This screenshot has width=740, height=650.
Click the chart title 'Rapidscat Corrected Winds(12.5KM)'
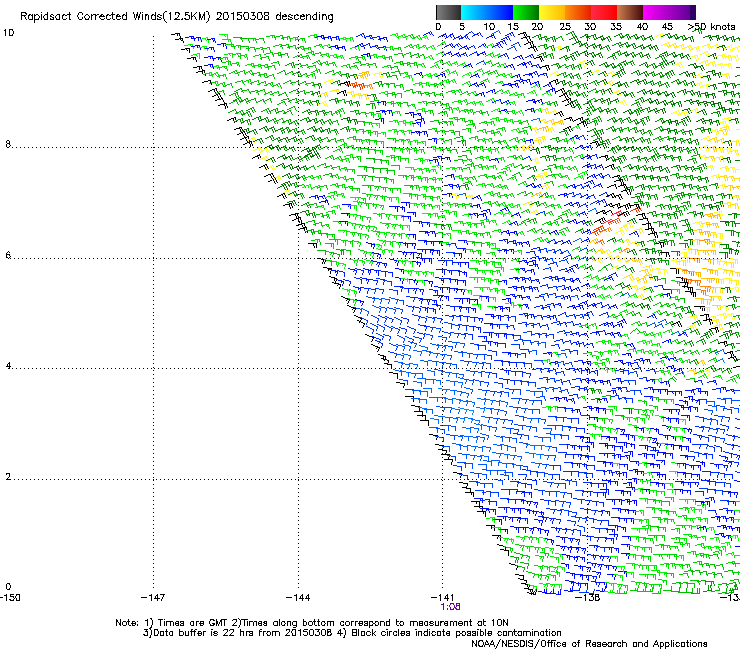(x=115, y=17)
